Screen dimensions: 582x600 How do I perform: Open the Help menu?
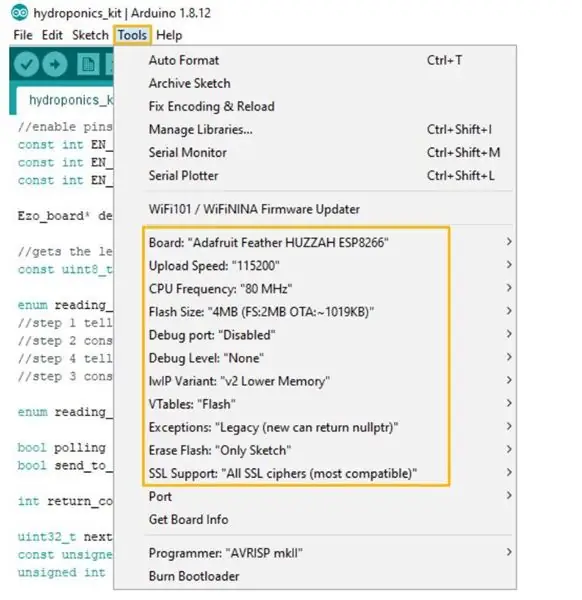[169, 35]
